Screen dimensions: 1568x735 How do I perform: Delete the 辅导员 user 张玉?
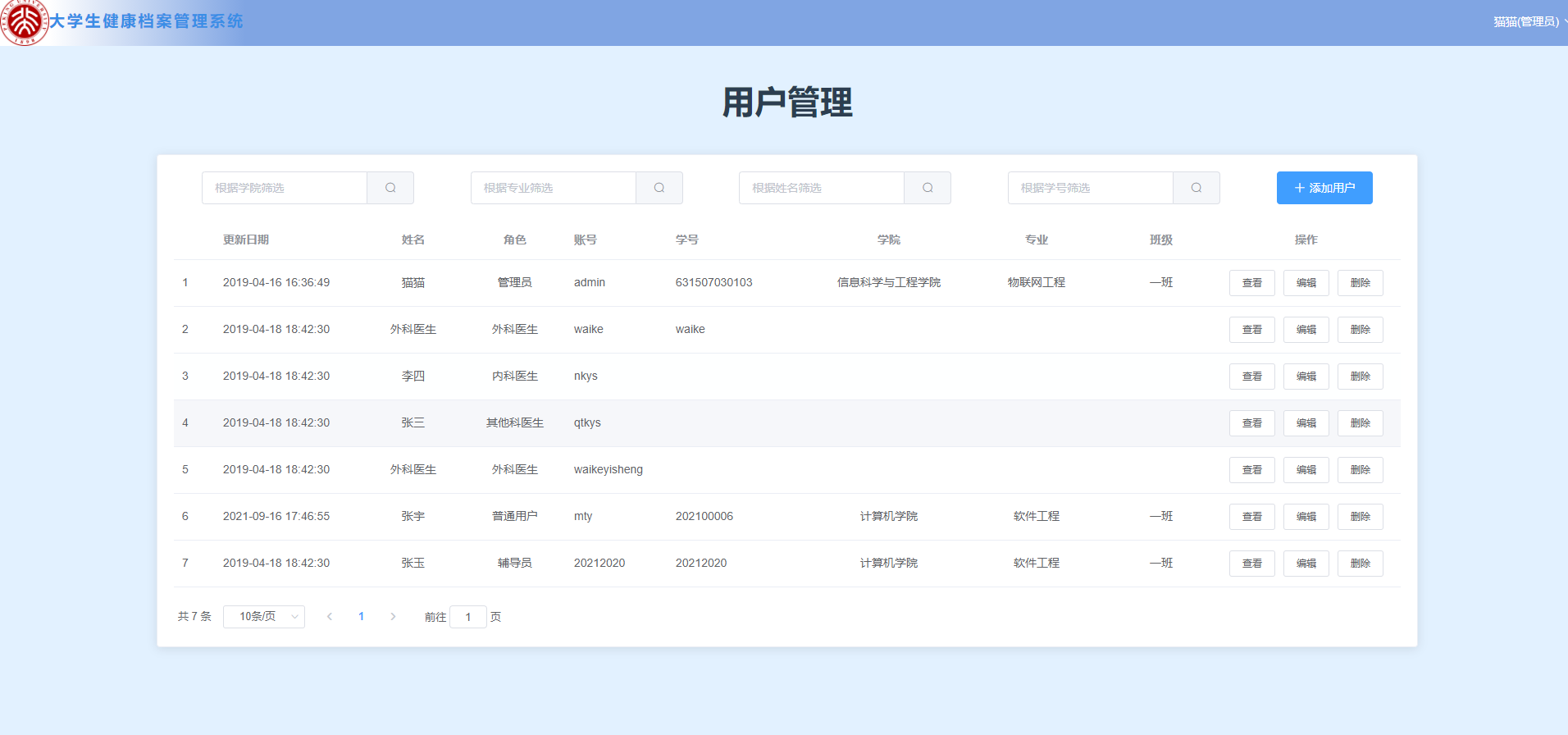pyautogui.click(x=1360, y=564)
